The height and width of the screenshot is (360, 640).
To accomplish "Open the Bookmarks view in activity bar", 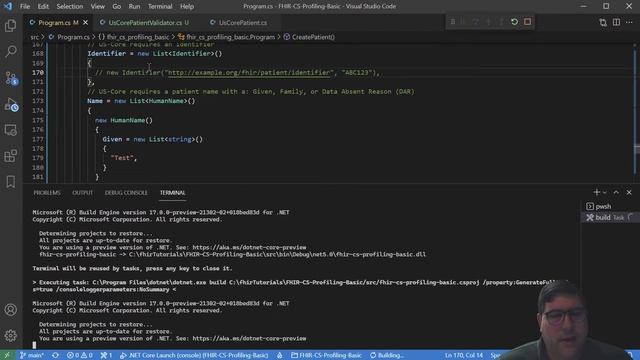I will 11,182.
